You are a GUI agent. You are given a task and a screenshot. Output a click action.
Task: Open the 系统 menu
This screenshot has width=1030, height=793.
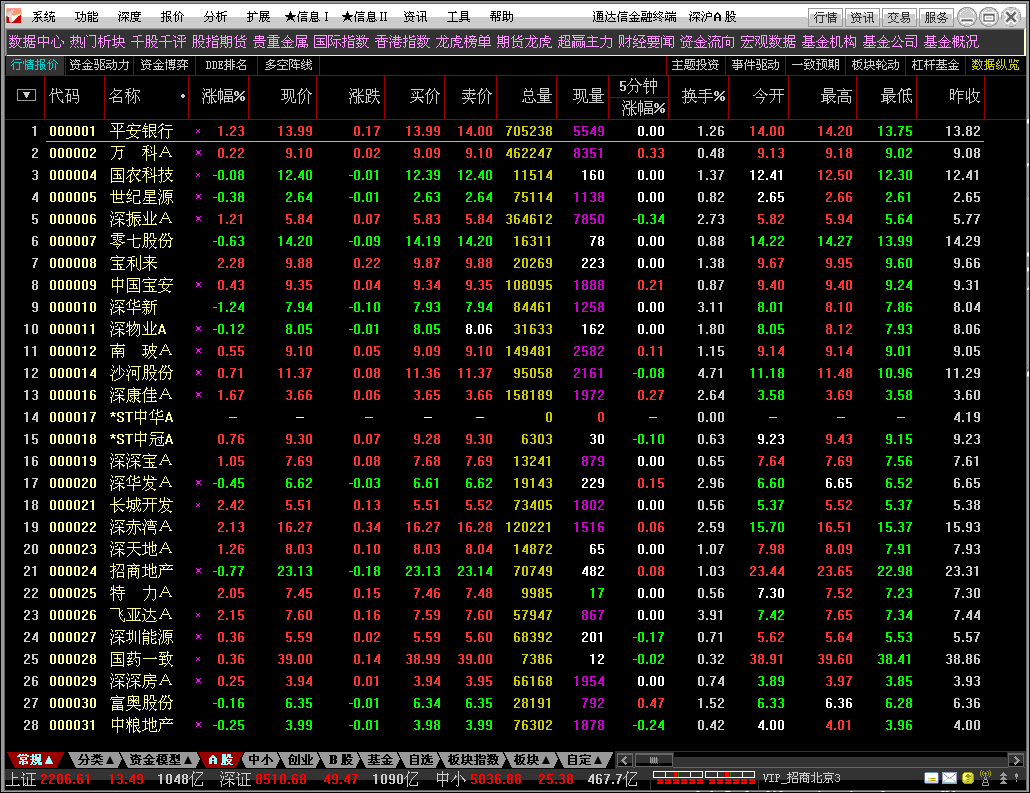(x=43, y=17)
